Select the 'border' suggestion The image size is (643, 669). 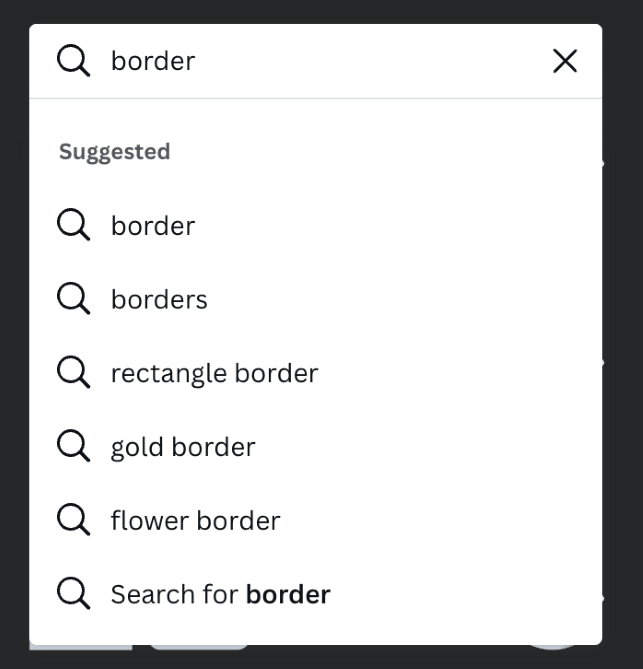pos(153,225)
